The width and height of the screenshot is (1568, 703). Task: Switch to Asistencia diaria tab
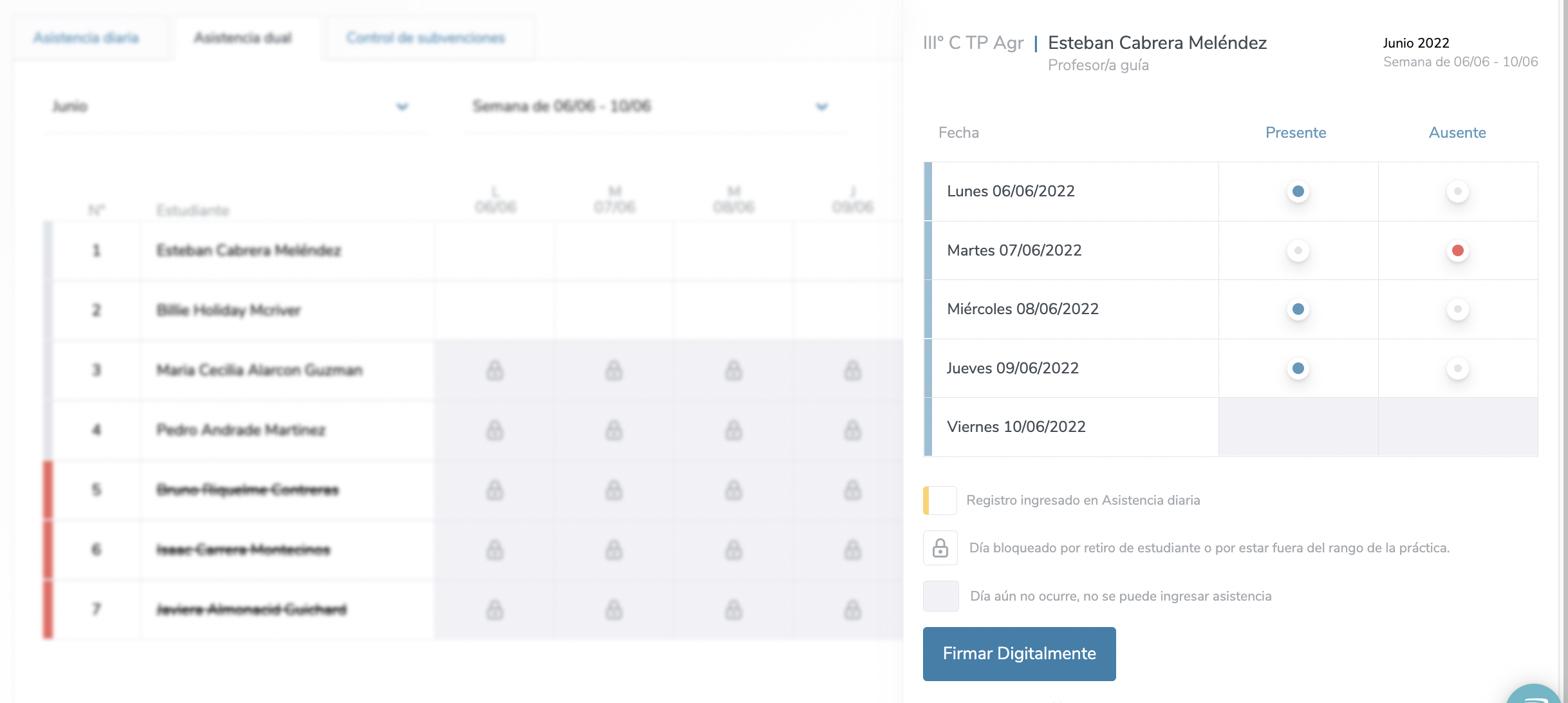click(x=86, y=38)
